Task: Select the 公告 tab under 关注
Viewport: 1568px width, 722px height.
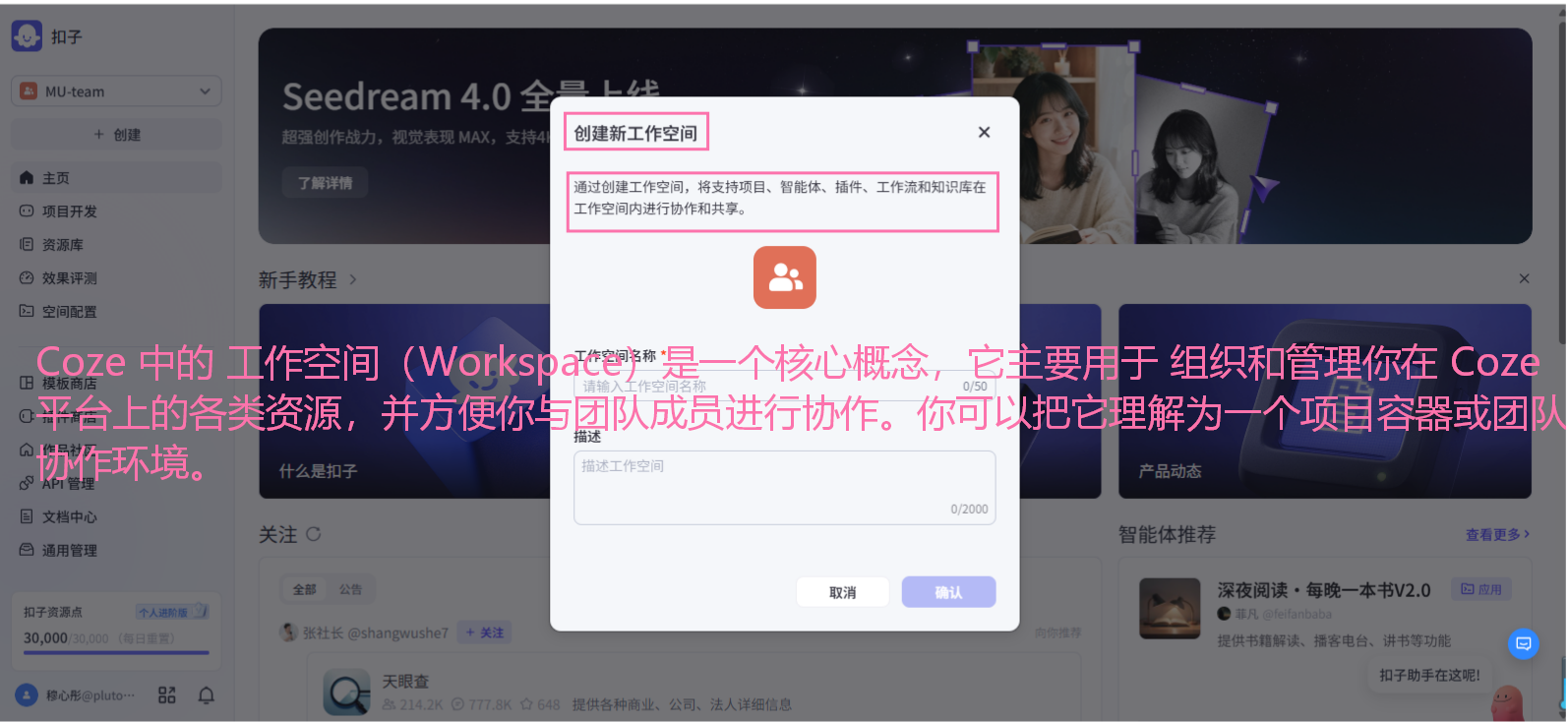Action: [x=351, y=589]
